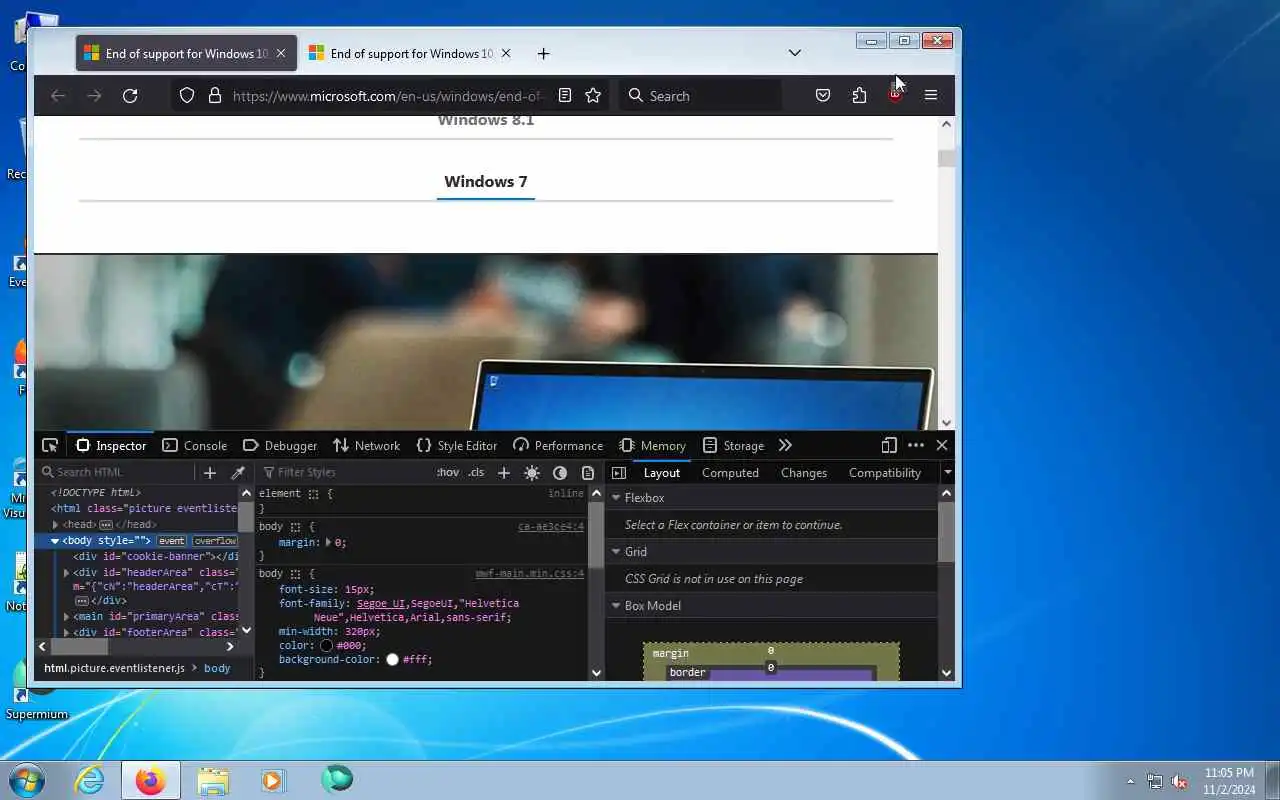Viewport: 1280px width, 800px height.
Task: Toggle :hov pseudo-class panel
Action: 448,472
